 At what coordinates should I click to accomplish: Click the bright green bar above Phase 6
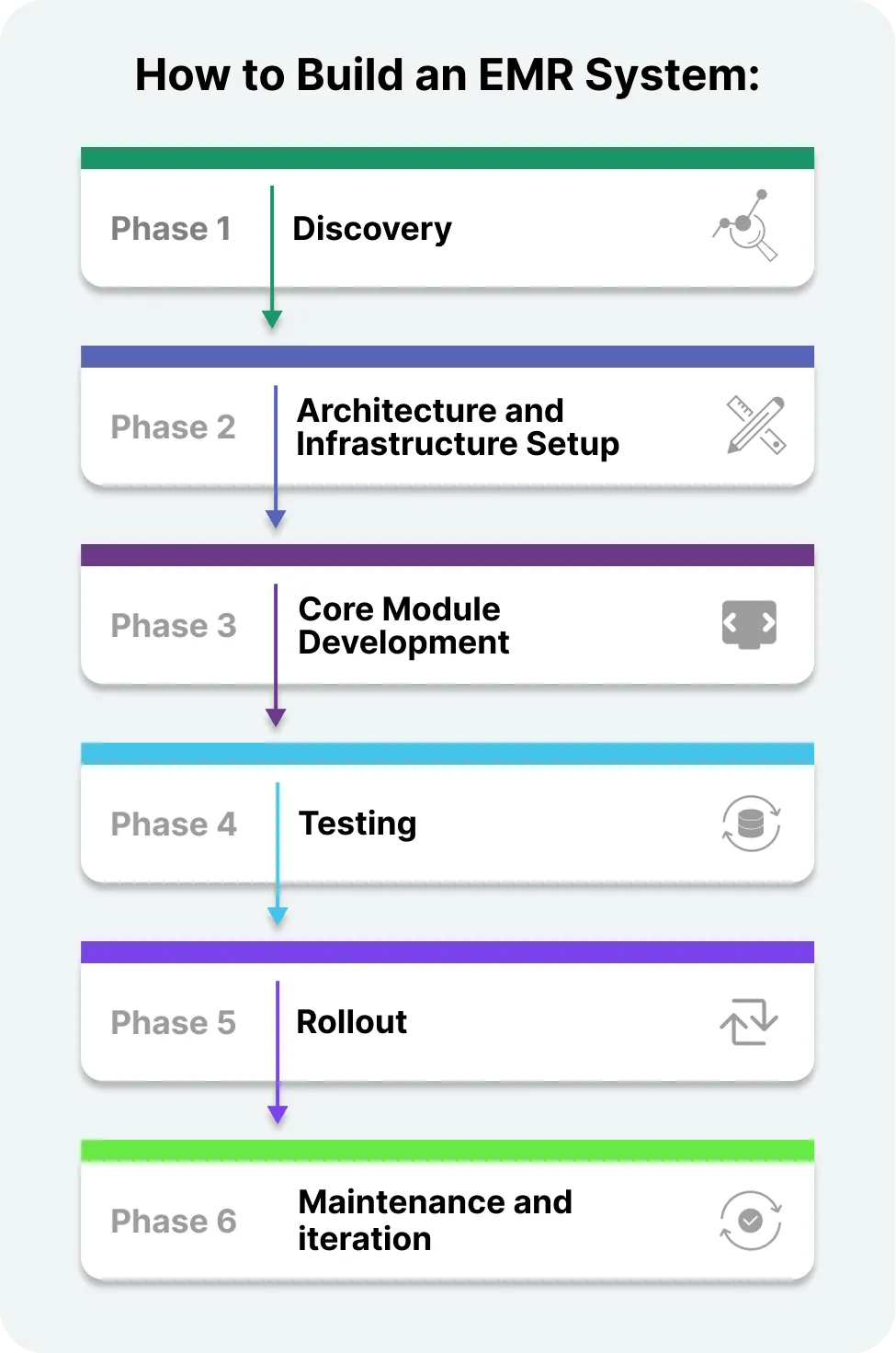tap(448, 1151)
